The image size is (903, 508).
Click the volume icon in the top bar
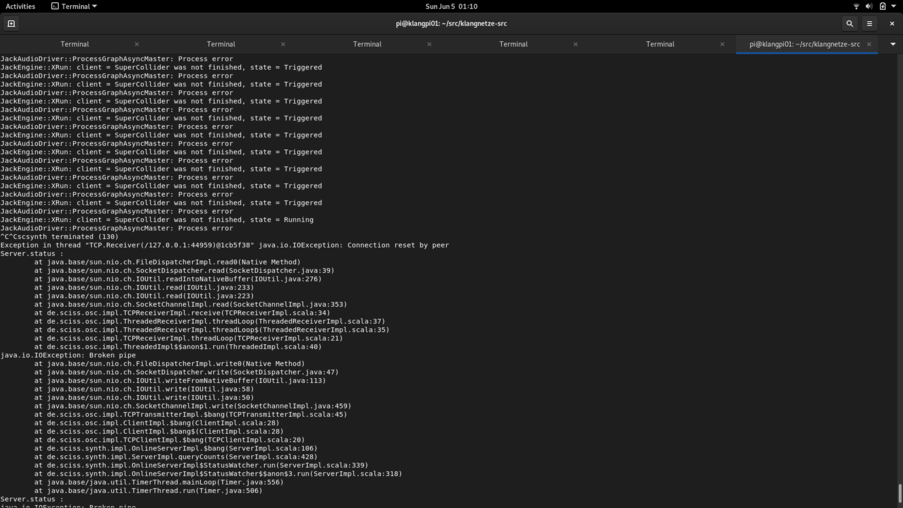coord(868,6)
